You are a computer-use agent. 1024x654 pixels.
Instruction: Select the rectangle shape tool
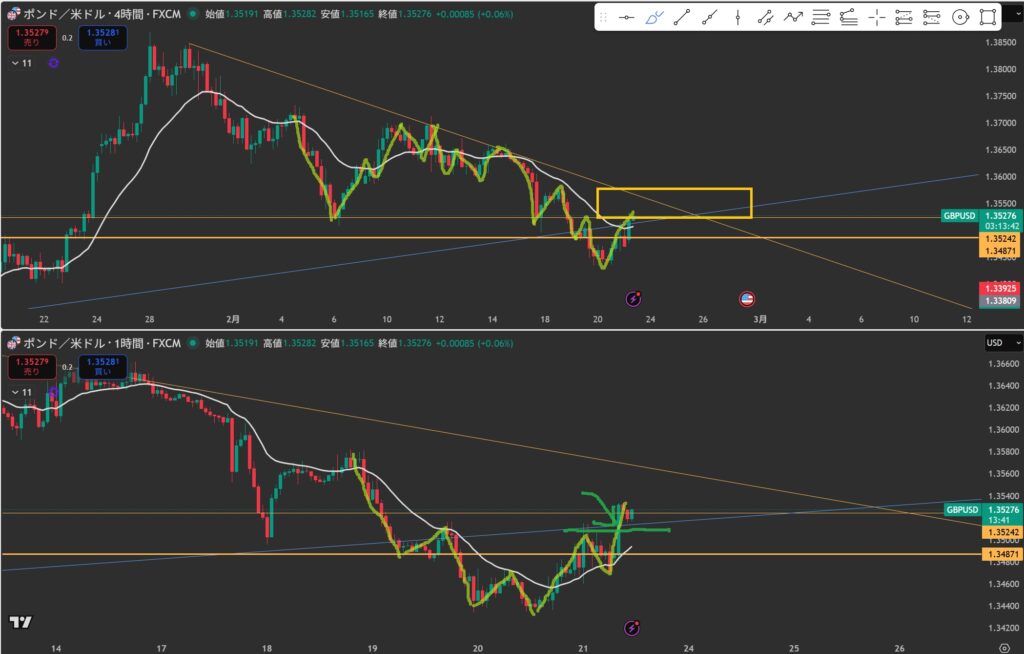(988, 17)
